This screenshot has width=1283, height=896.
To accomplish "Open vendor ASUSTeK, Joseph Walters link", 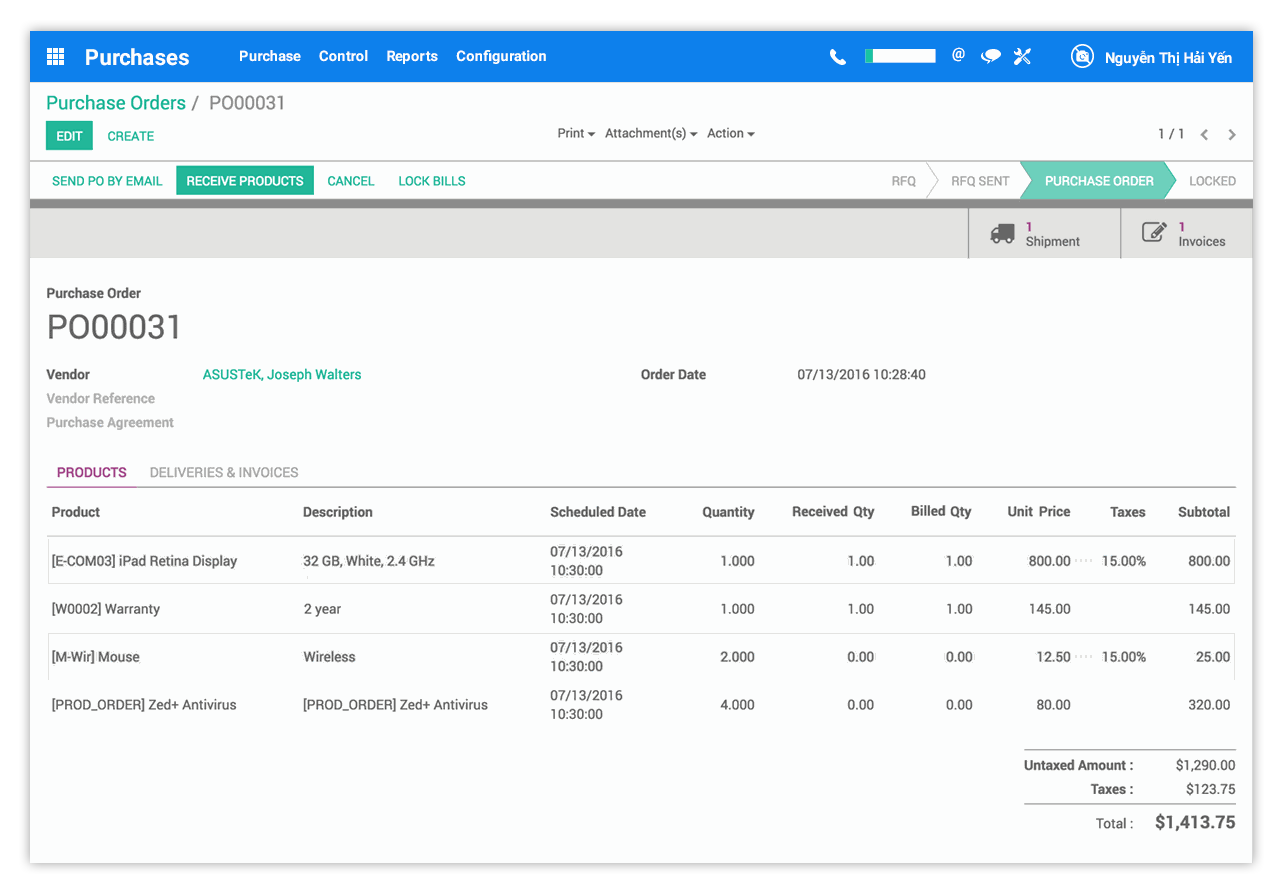I will pos(281,374).
